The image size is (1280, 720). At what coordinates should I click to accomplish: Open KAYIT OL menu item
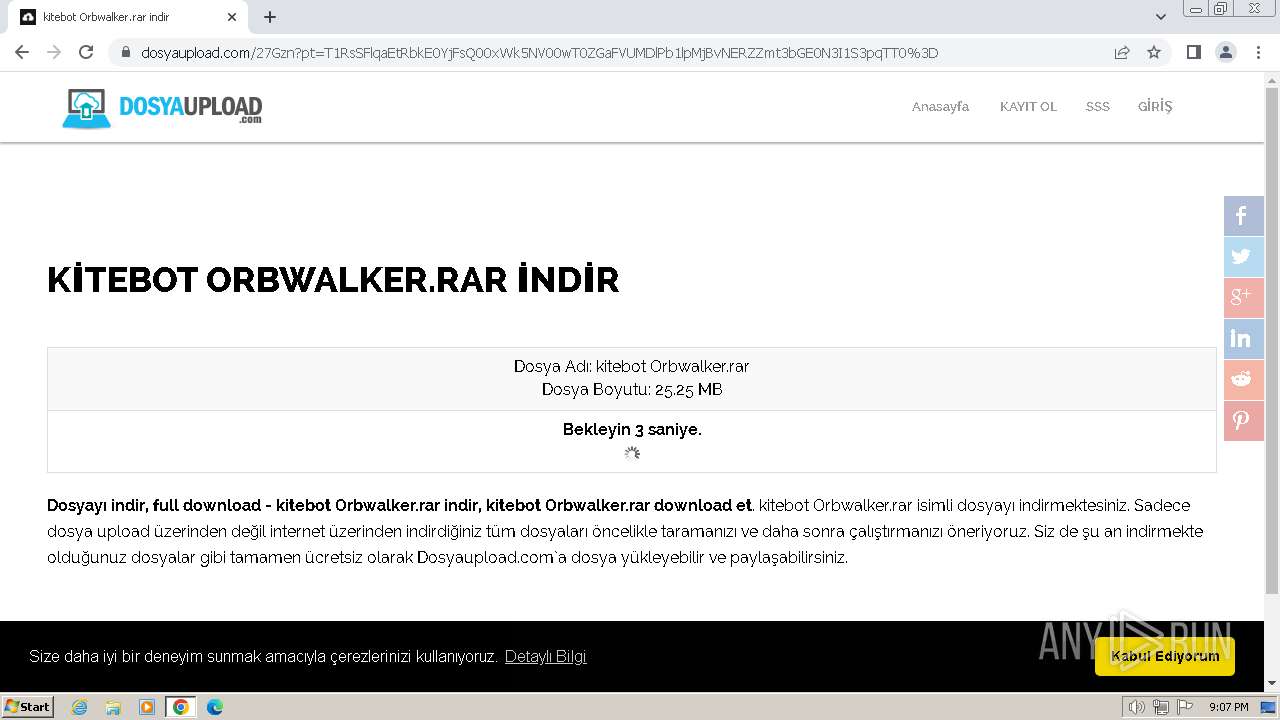1028,106
